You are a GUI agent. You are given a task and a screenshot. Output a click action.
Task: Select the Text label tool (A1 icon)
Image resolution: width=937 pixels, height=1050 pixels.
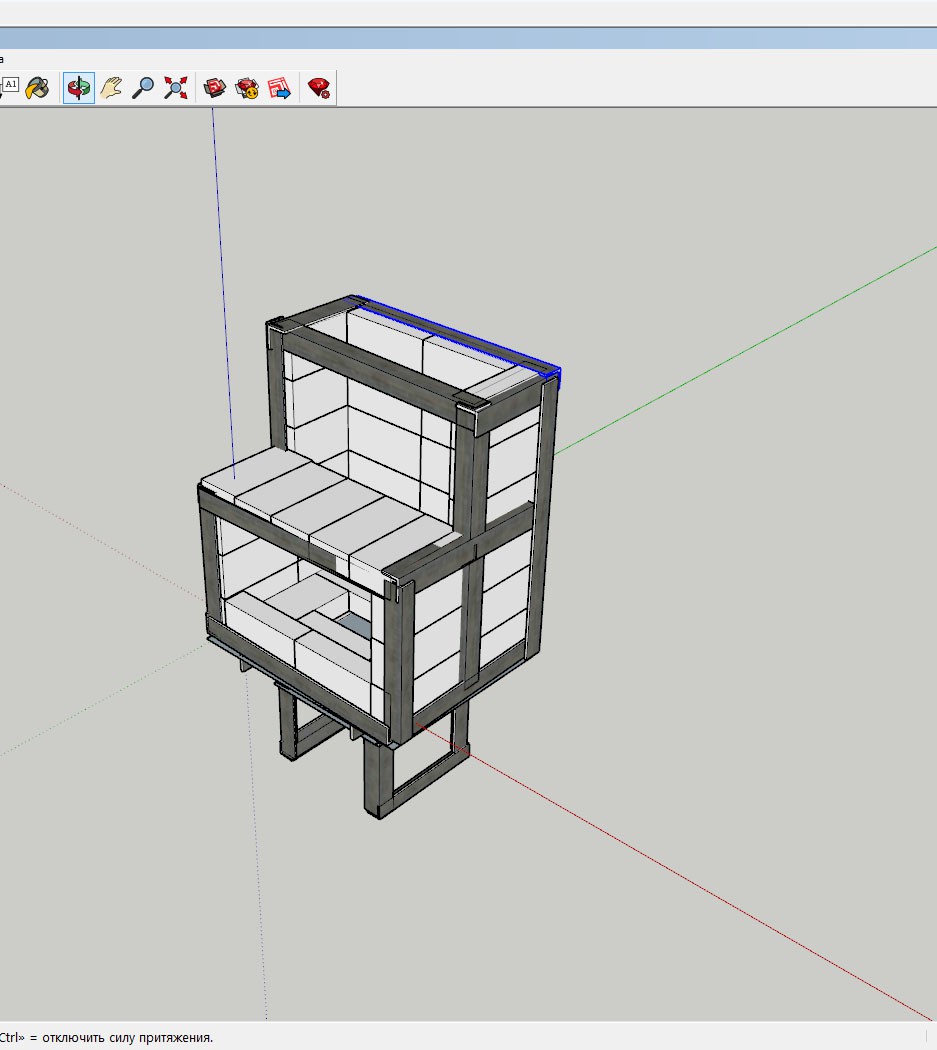pyautogui.click(x=9, y=86)
